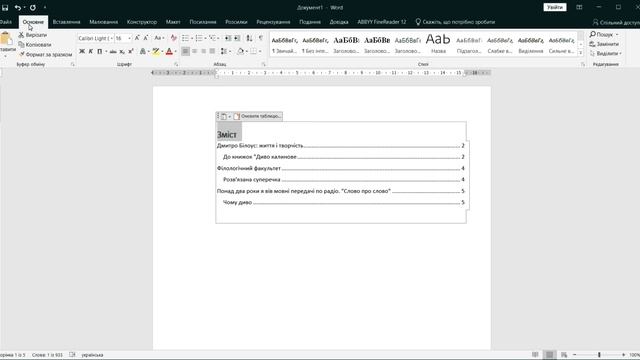Open table of contents options icon
640x360 pixels.
[224, 116]
